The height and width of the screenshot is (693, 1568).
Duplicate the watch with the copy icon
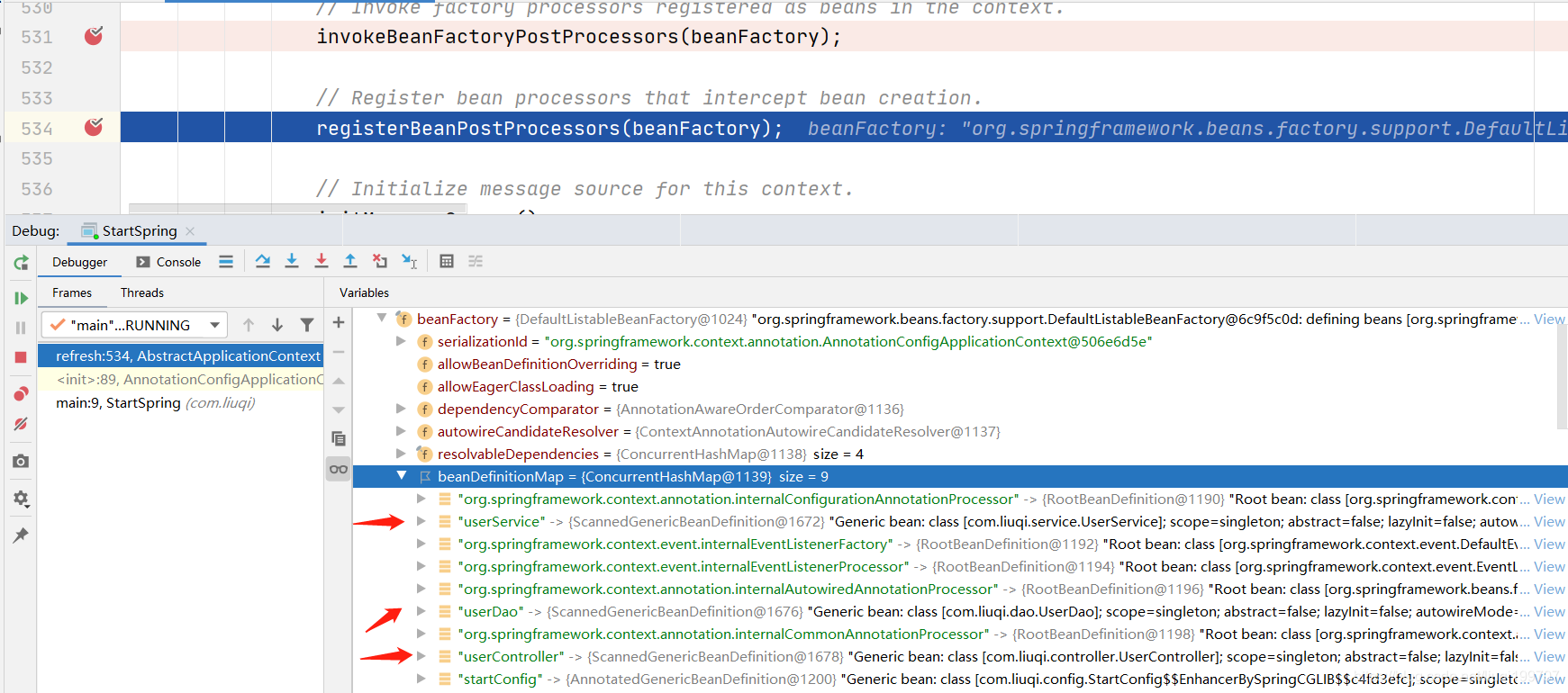click(x=339, y=438)
